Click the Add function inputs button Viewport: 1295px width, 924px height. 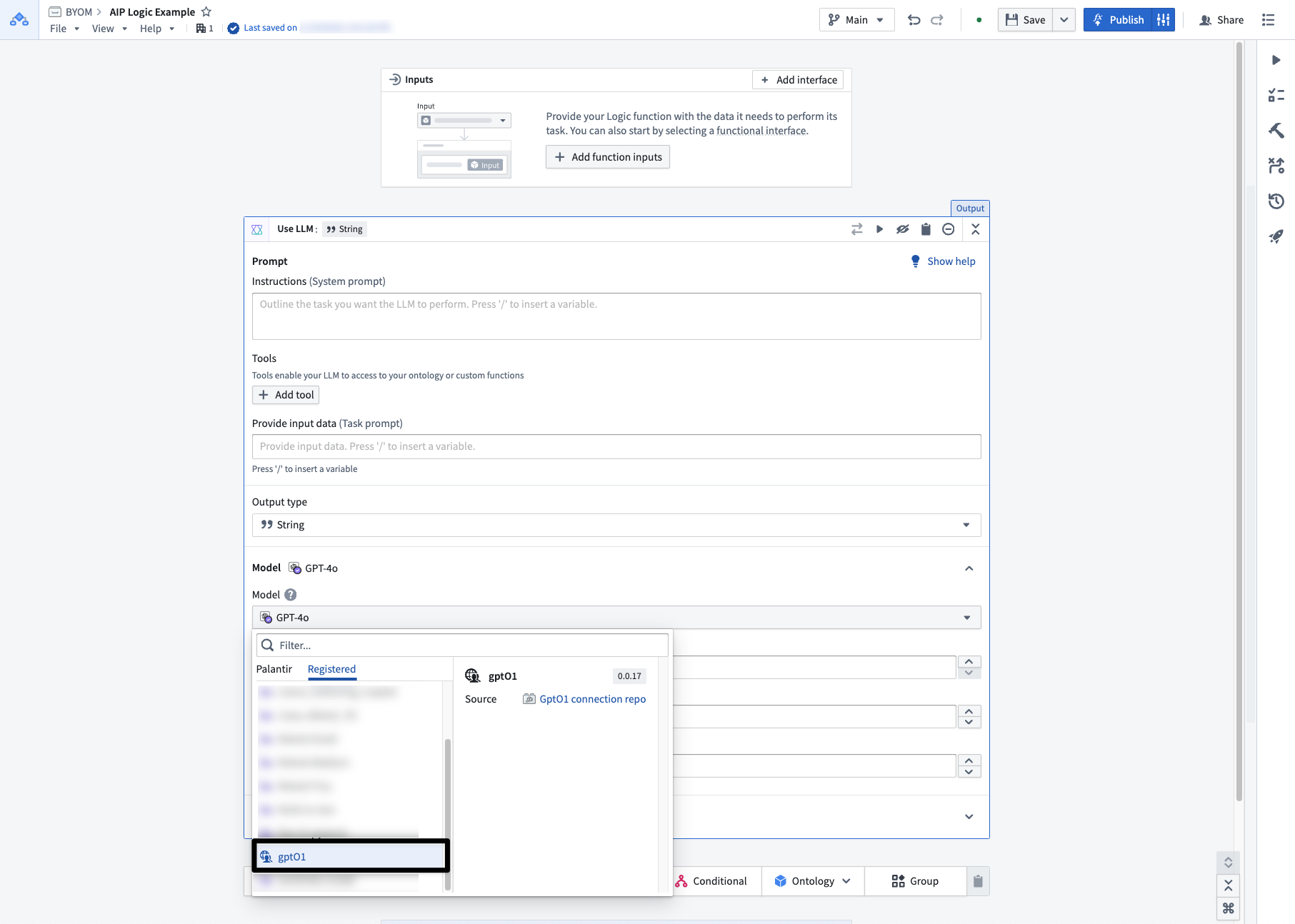[x=607, y=156]
